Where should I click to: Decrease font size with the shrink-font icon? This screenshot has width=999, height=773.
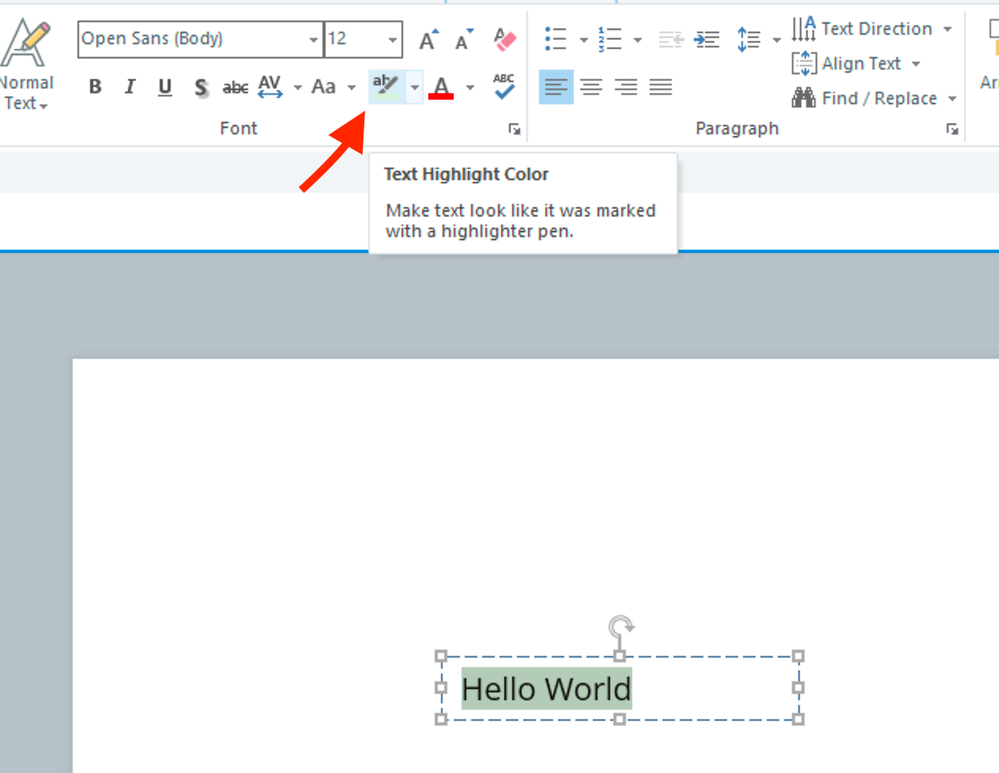click(464, 40)
